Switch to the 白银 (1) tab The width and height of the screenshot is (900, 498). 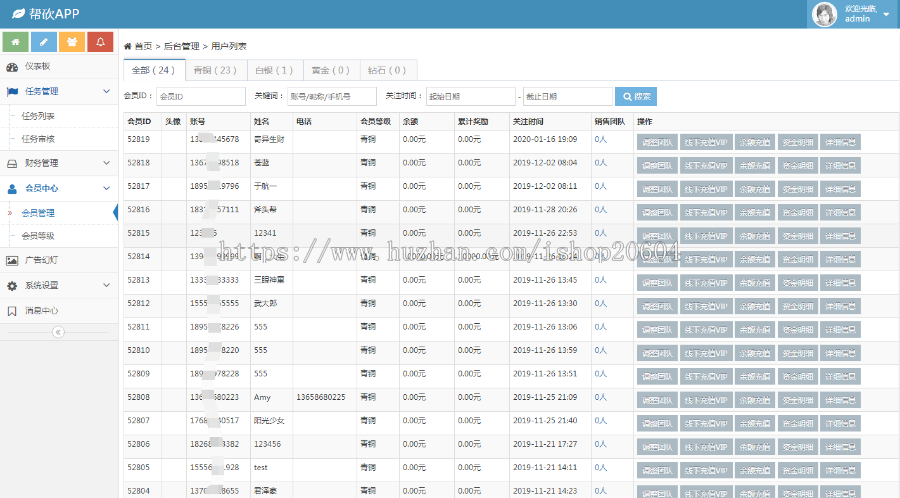point(274,70)
